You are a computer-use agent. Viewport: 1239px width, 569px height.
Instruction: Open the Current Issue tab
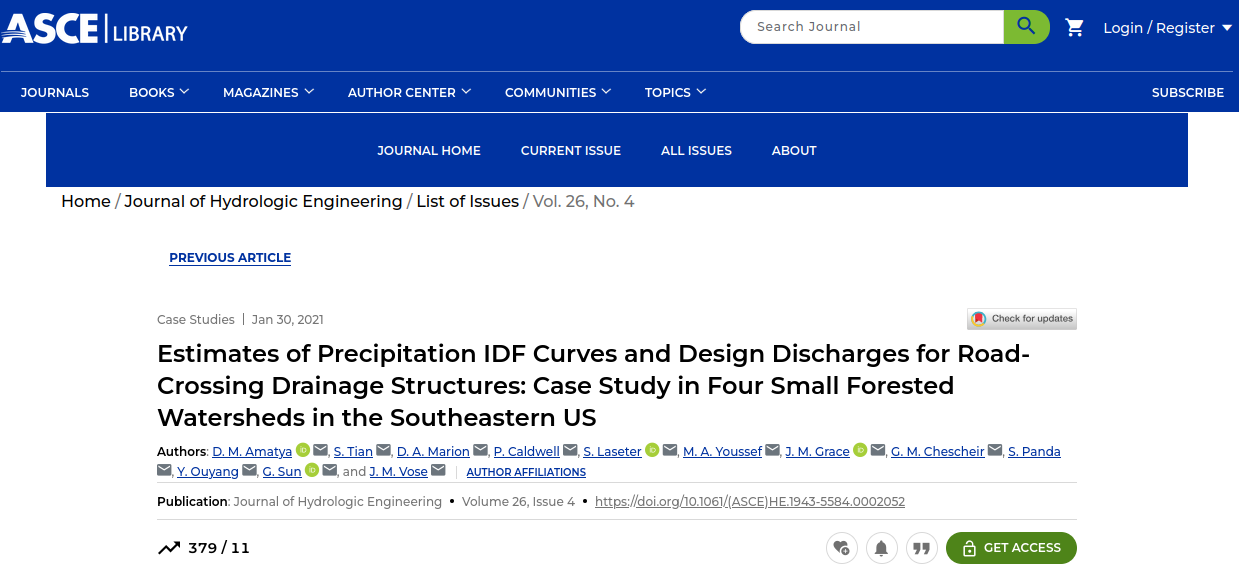571,150
